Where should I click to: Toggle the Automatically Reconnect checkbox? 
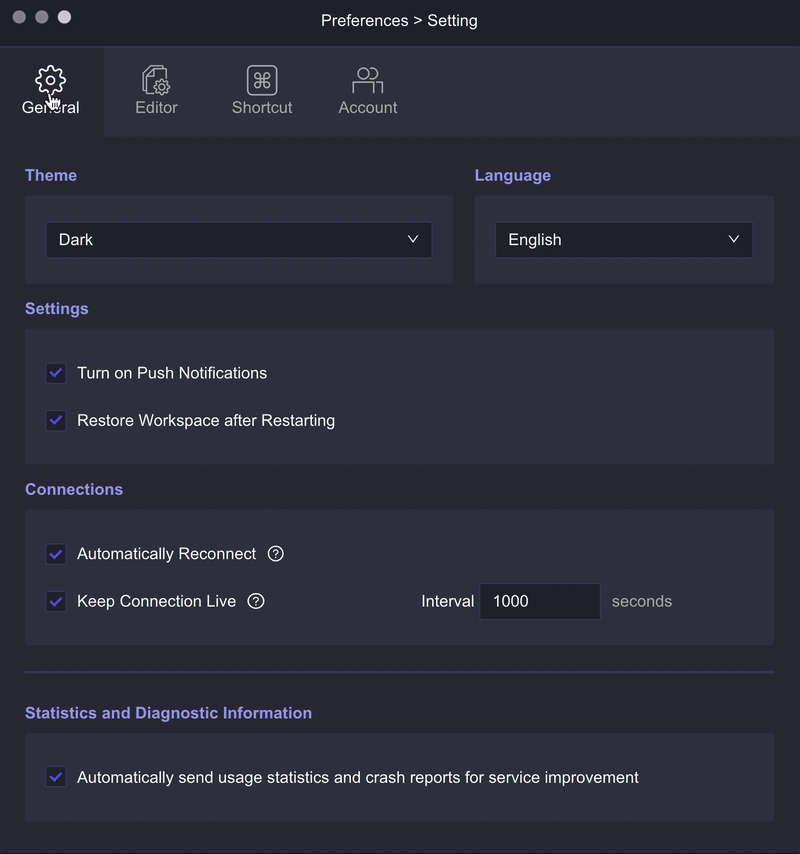(x=56, y=554)
